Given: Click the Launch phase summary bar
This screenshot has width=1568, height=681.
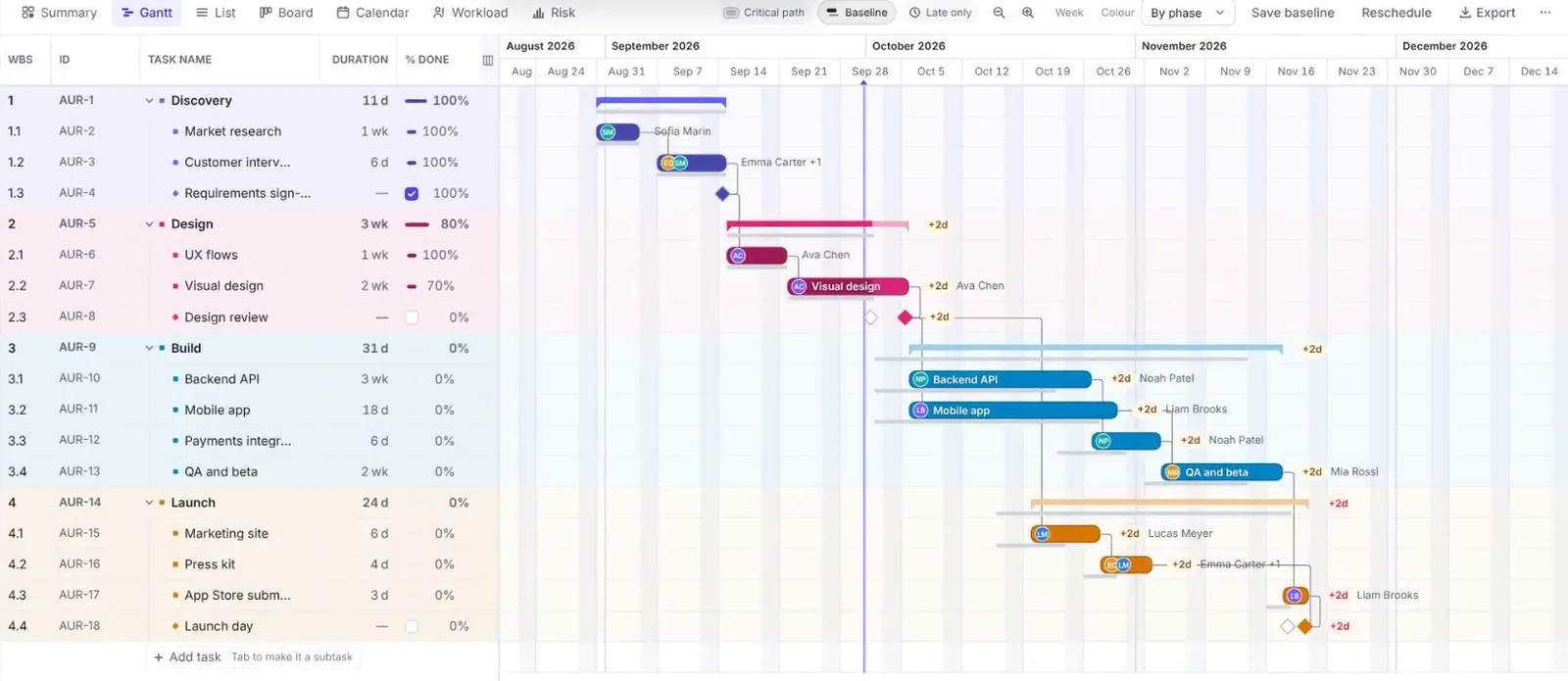Looking at the screenshot, I should pos(1169,503).
